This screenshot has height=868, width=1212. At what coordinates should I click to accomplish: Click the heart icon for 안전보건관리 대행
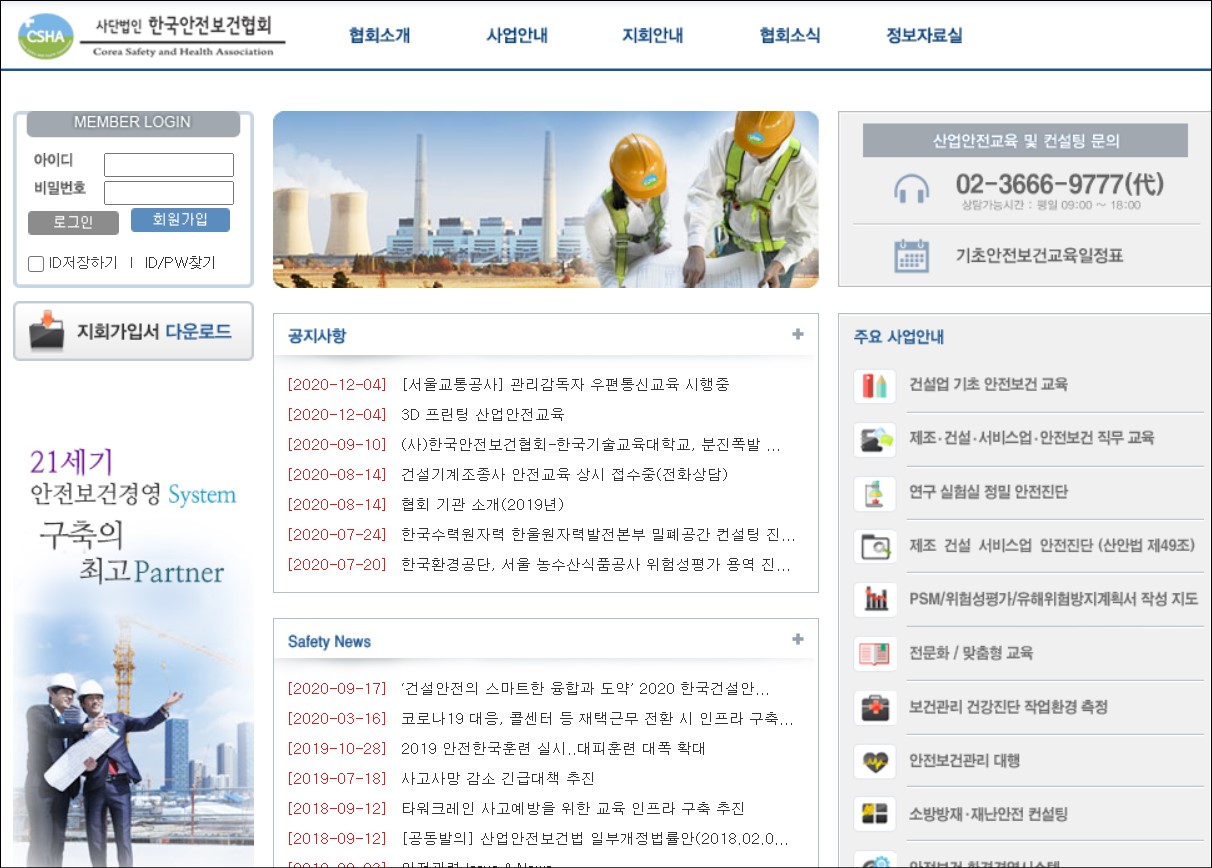(x=875, y=762)
